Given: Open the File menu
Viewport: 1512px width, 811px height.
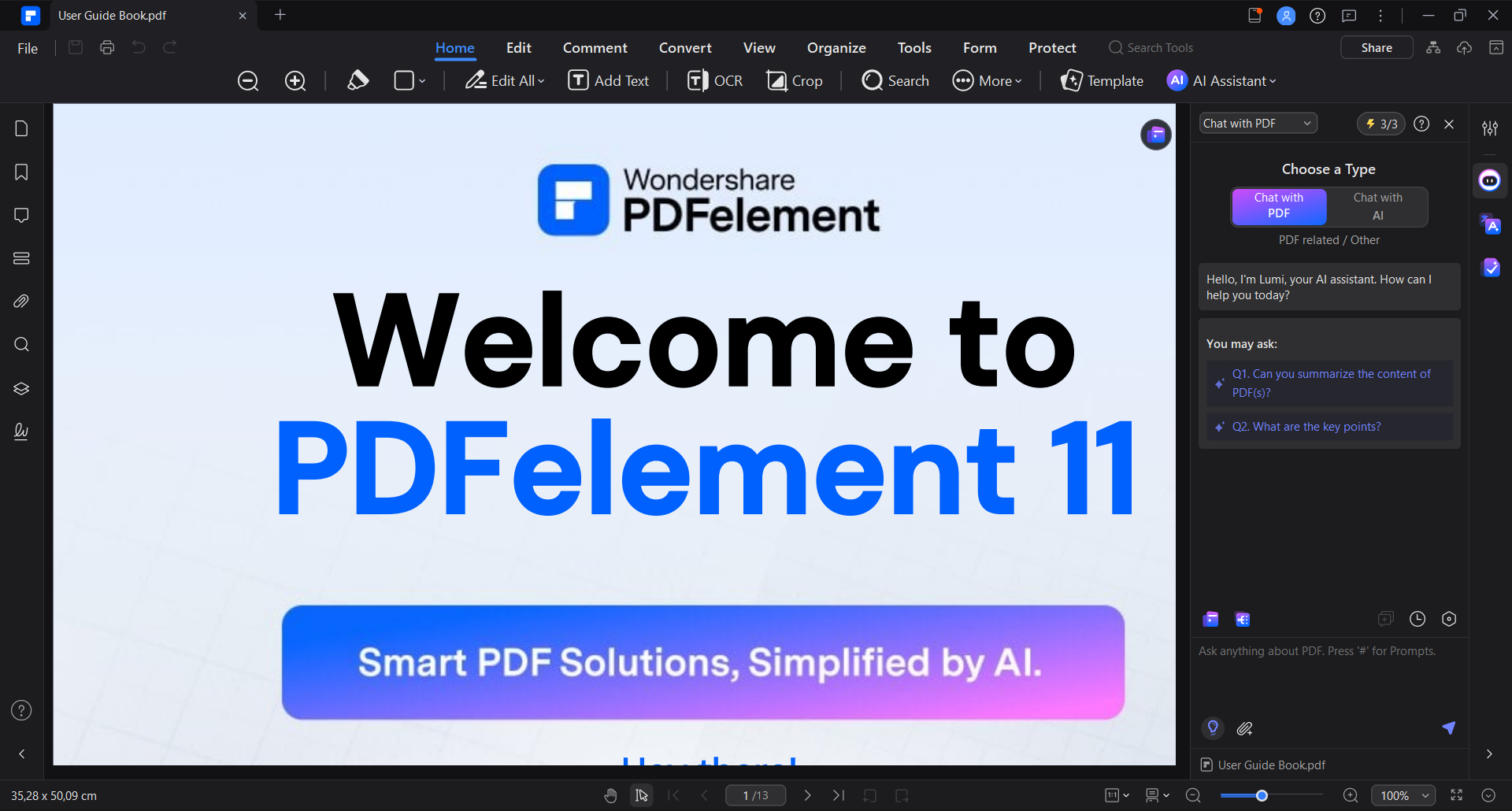Looking at the screenshot, I should pos(28,48).
